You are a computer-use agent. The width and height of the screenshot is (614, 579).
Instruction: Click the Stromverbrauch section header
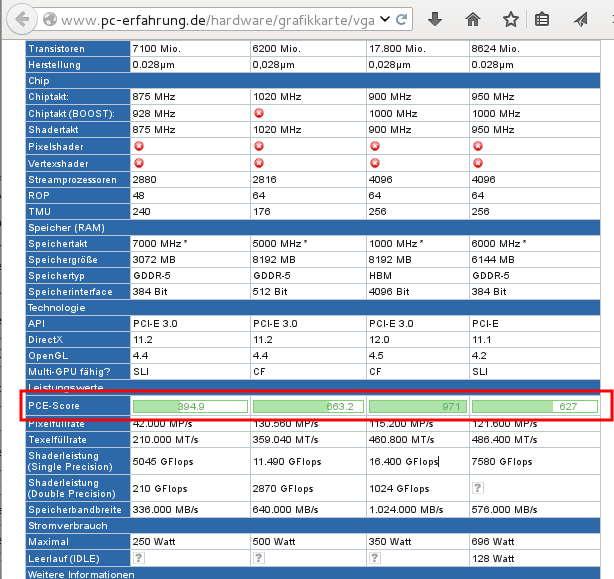313,526
